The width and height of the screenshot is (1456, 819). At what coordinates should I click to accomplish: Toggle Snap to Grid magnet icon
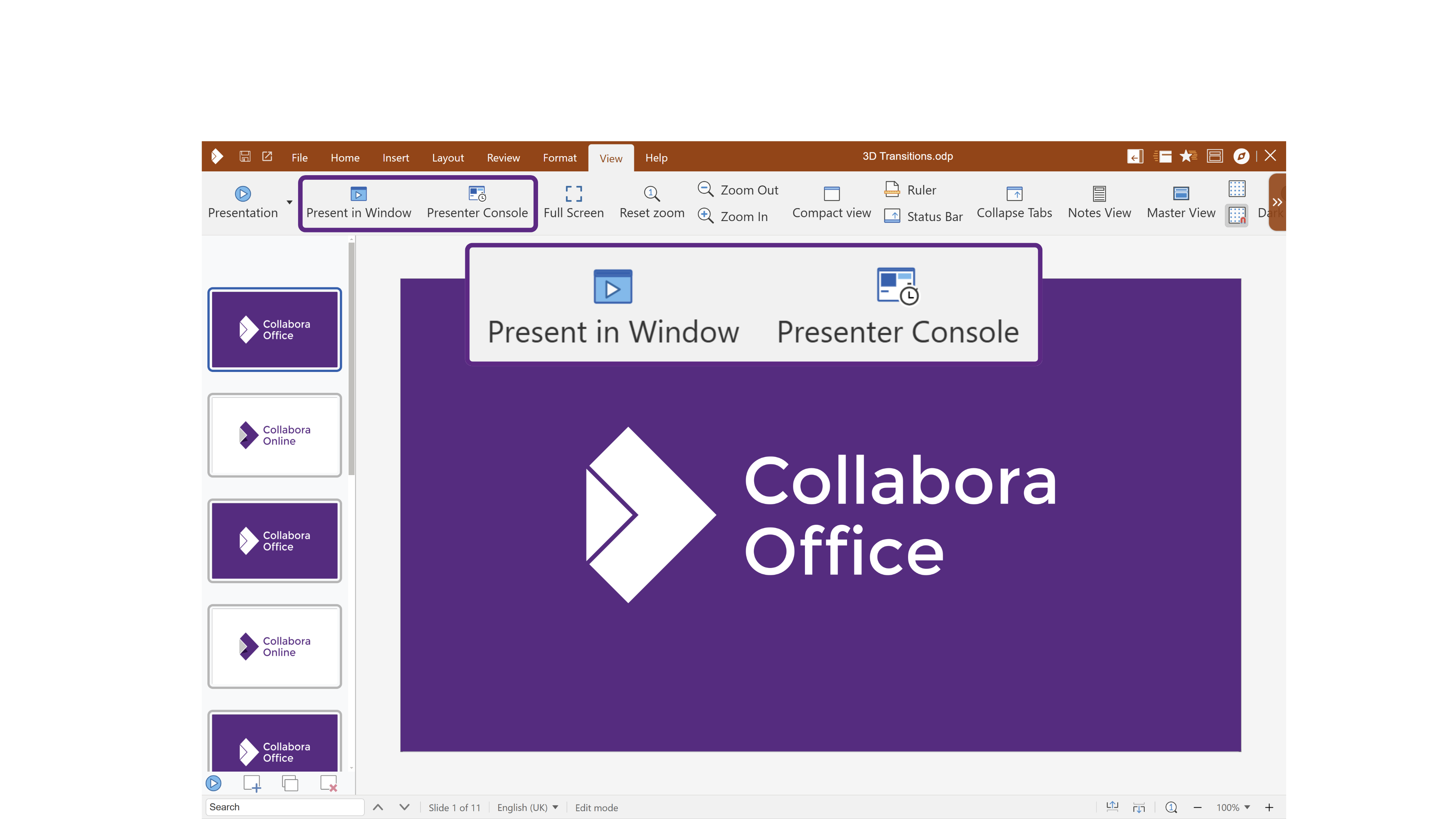pyautogui.click(x=1237, y=215)
